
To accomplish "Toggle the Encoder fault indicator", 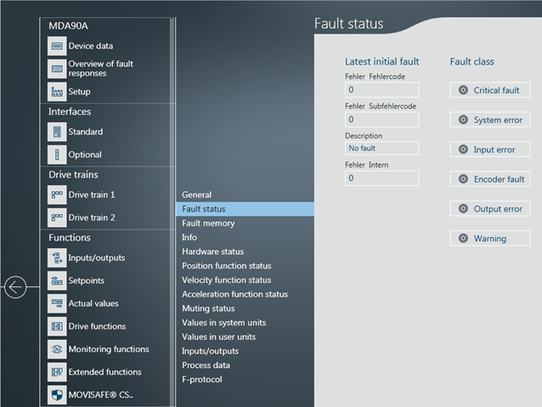I will tap(463, 179).
